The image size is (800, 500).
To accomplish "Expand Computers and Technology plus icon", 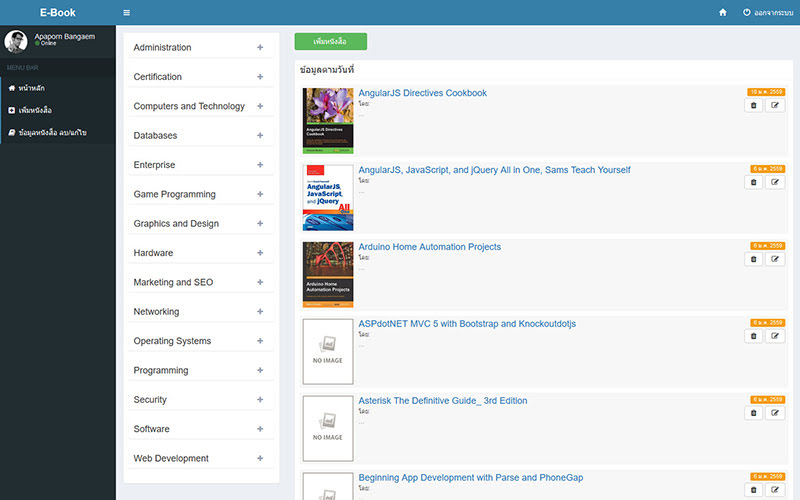I will (x=260, y=106).
